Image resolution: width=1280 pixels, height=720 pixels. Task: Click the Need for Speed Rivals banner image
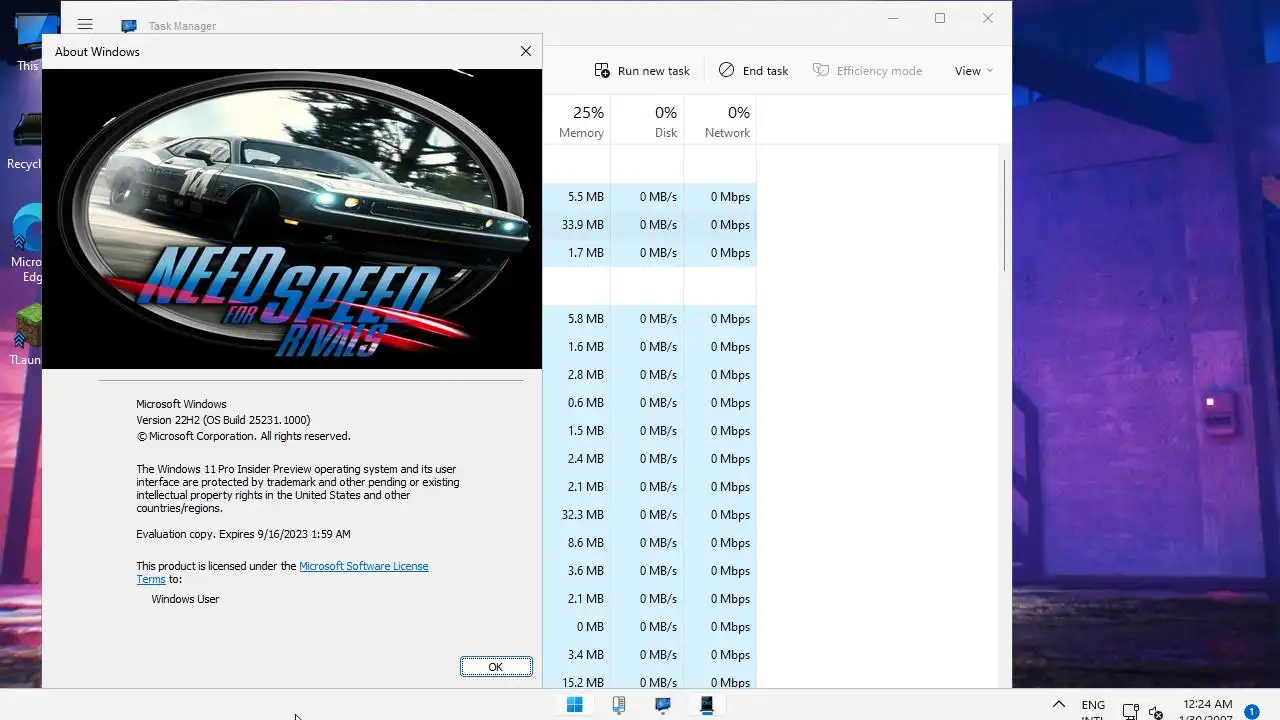[292, 219]
